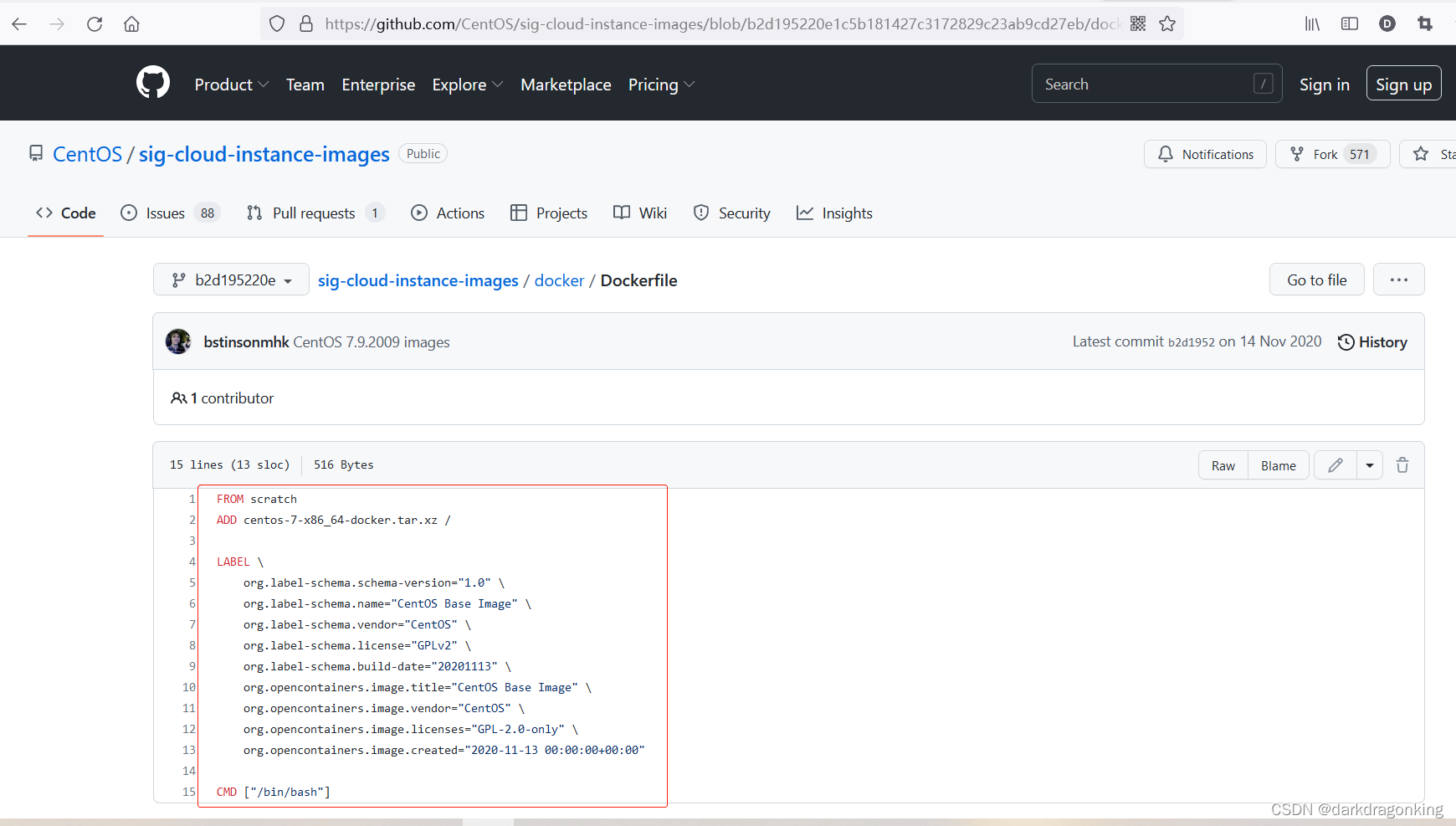Bookmark this page with the star icon
The width and height of the screenshot is (1456, 826).
pyautogui.click(x=1167, y=24)
